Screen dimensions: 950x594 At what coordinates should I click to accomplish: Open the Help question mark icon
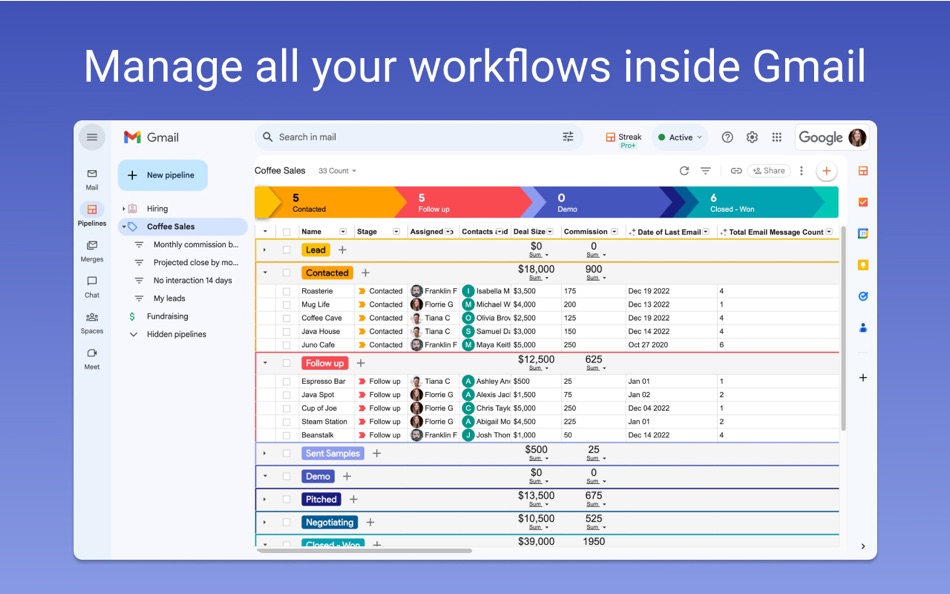(x=727, y=137)
